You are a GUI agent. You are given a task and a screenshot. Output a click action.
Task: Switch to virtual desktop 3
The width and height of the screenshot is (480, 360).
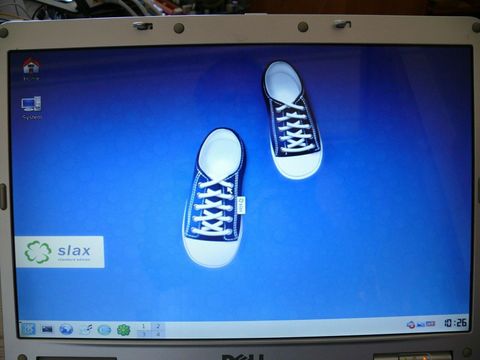[144, 334]
